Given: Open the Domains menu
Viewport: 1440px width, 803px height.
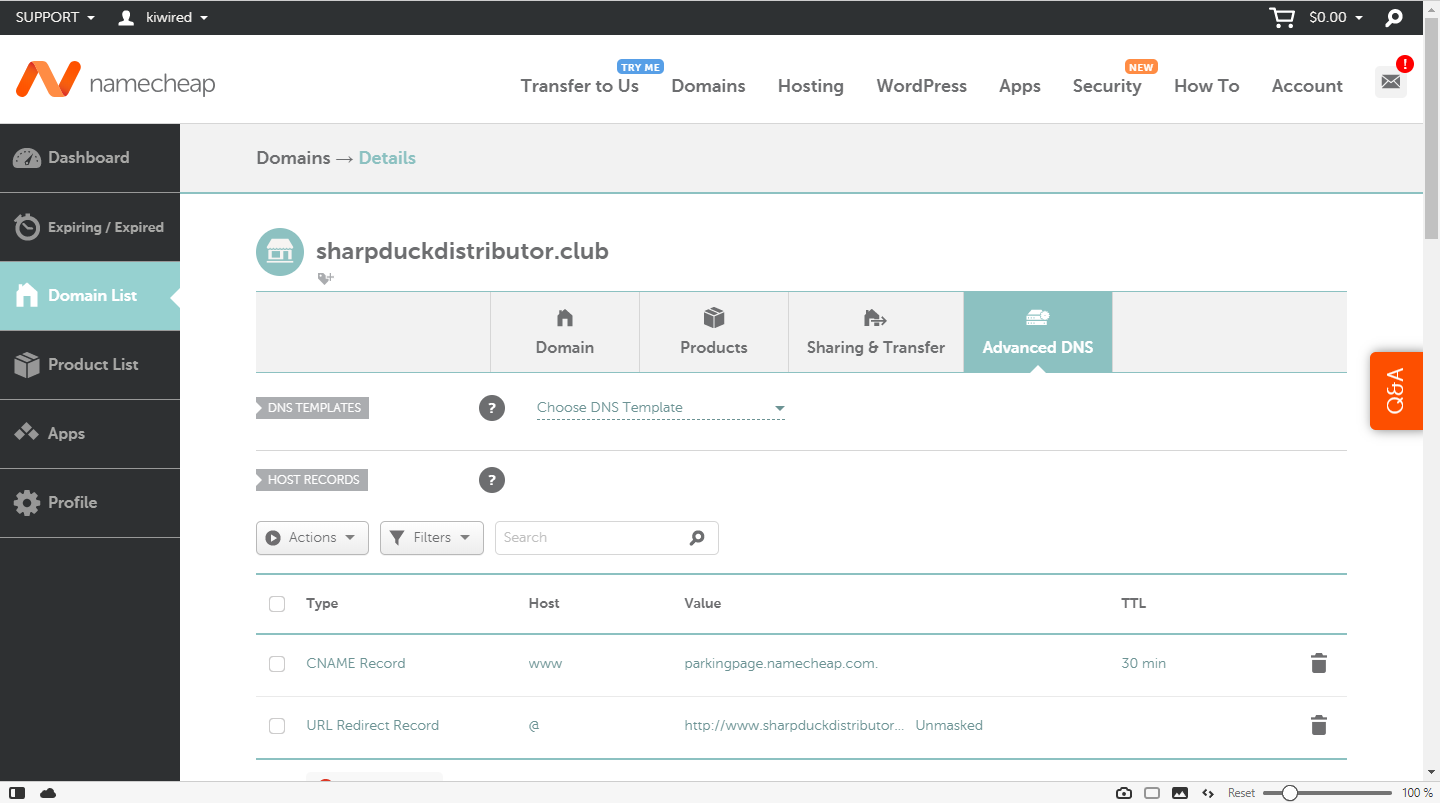Looking at the screenshot, I should click(x=709, y=86).
